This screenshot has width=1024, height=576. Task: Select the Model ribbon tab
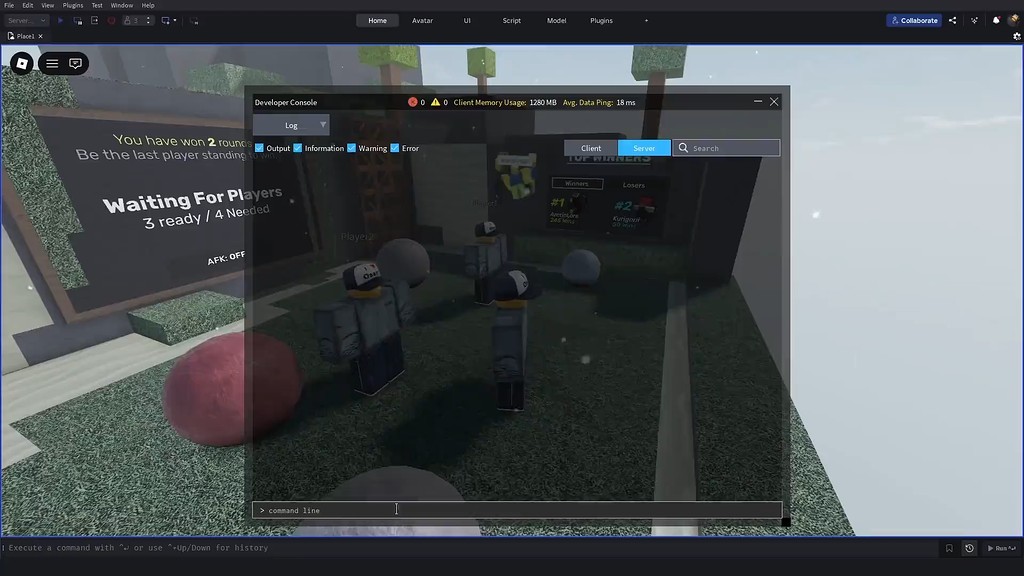(556, 20)
